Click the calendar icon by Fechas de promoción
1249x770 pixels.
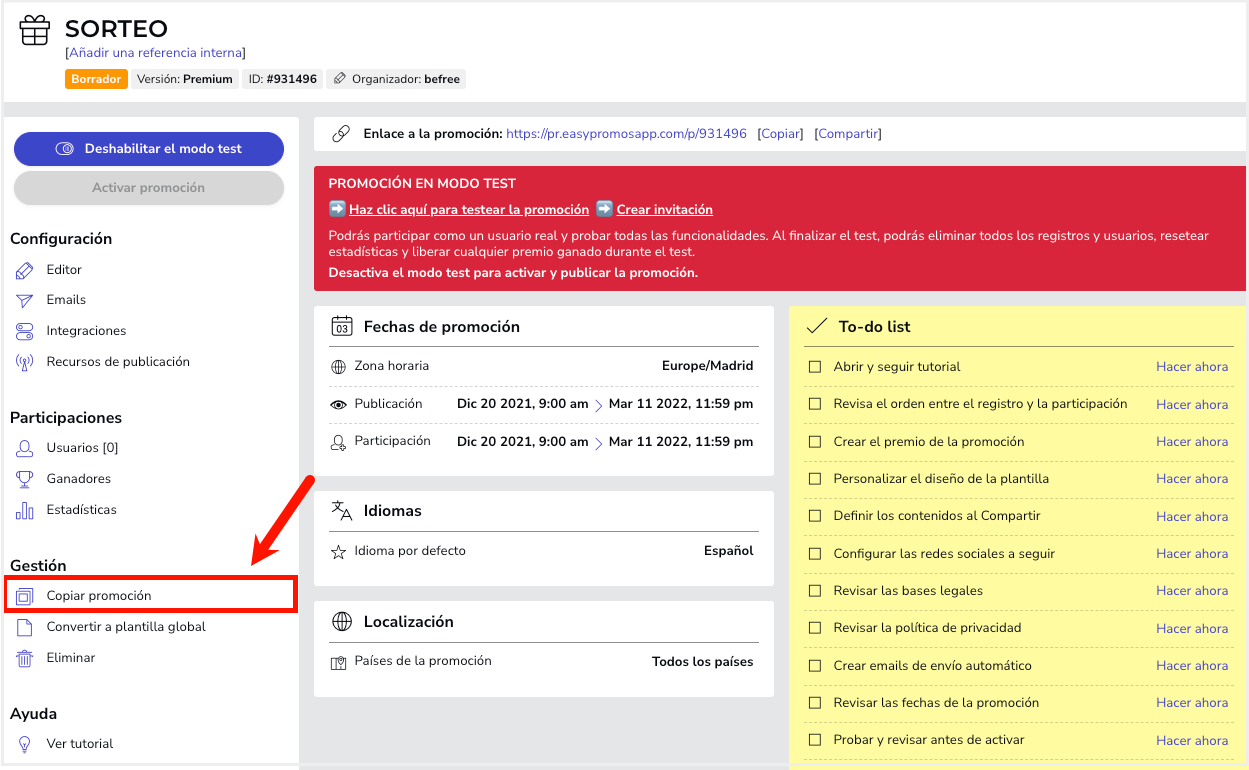(342, 326)
